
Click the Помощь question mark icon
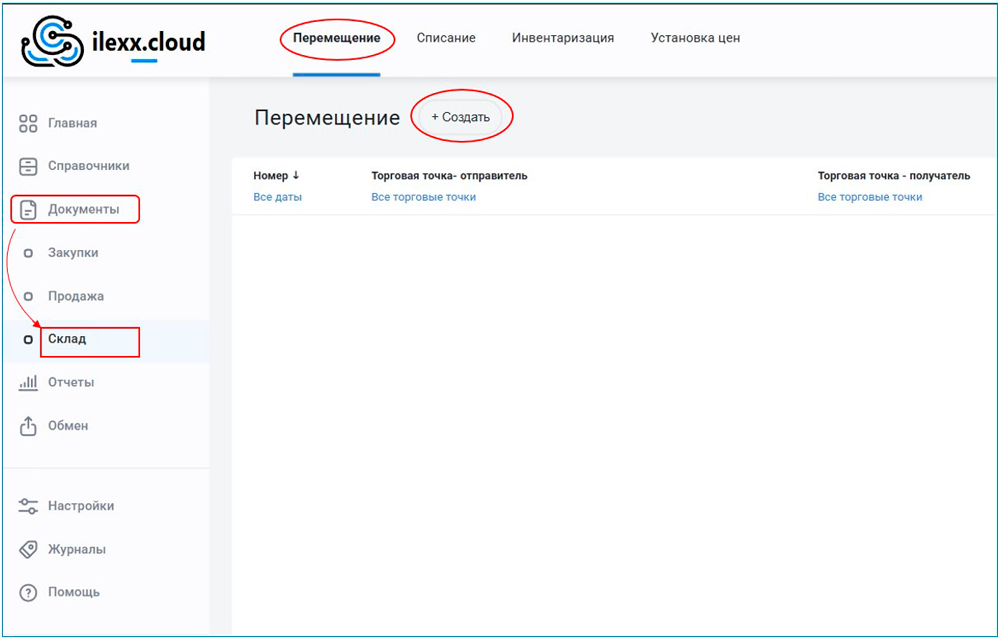tap(28, 592)
